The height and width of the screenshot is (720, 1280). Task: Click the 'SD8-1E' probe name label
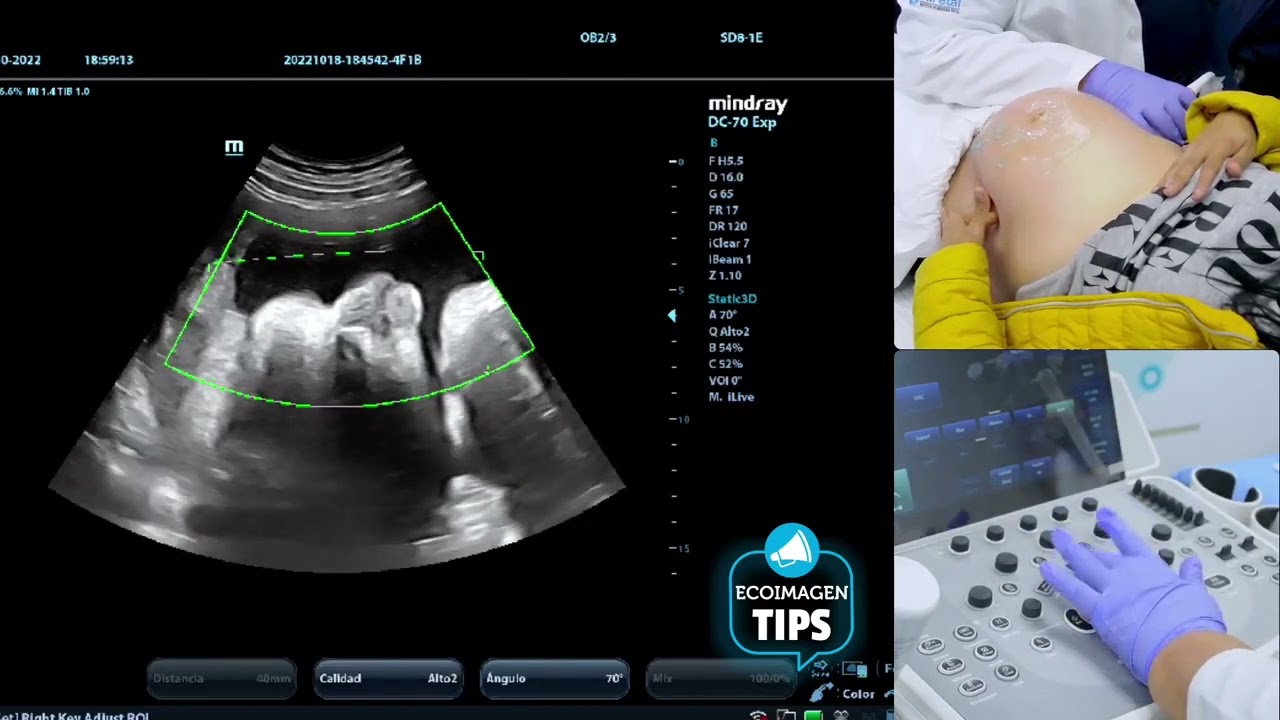pyautogui.click(x=741, y=38)
